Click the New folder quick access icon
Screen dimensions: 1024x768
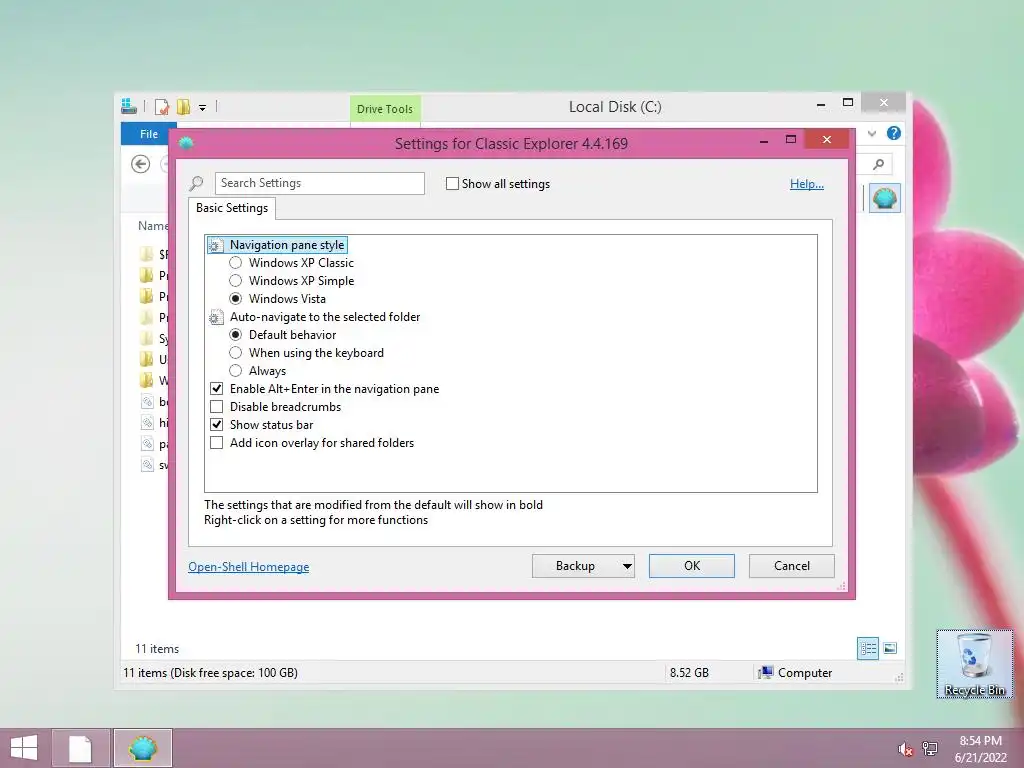coord(183,106)
